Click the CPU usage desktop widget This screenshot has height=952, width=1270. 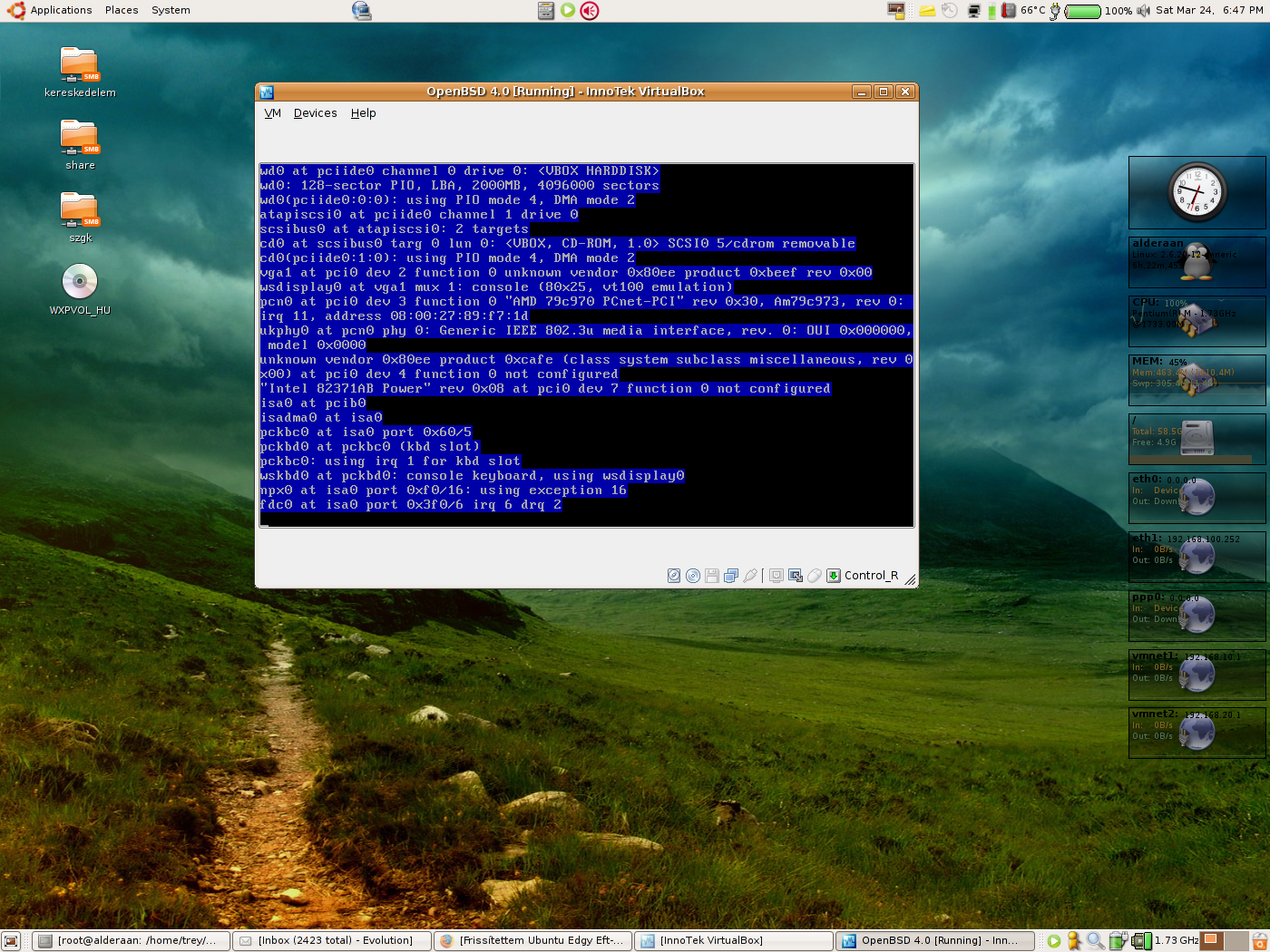pyautogui.click(x=1197, y=321)
